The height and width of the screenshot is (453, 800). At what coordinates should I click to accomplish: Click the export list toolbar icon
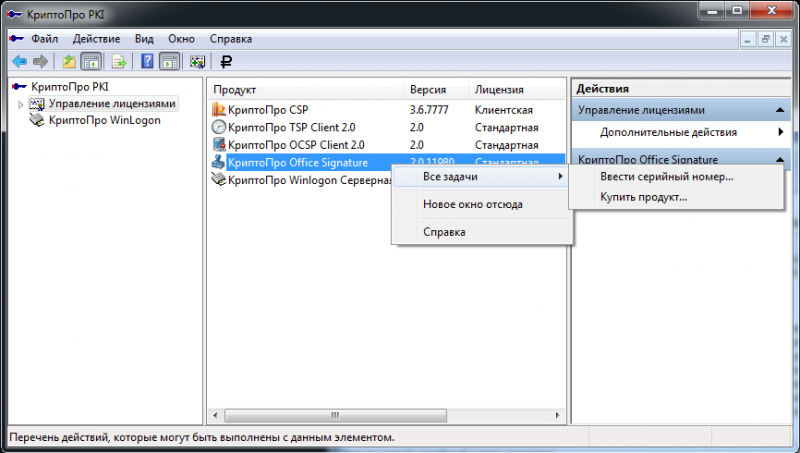[x=119, y=62]
